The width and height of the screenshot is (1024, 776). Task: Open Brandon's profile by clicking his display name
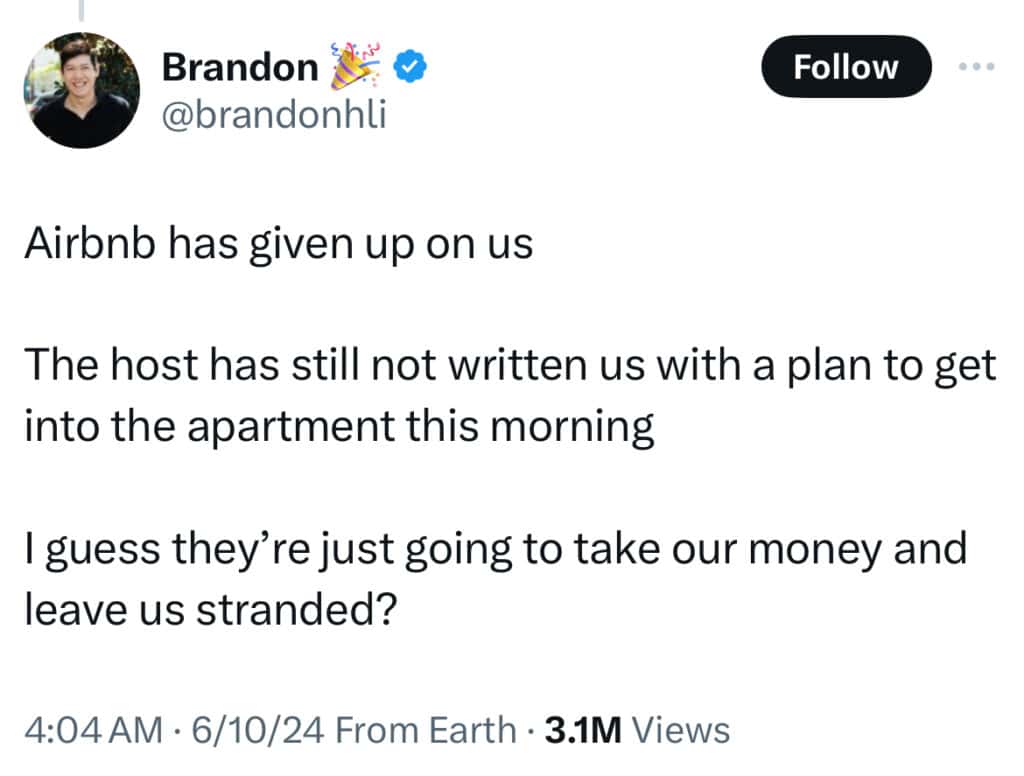pyautogui.click(x=239, y=66)
